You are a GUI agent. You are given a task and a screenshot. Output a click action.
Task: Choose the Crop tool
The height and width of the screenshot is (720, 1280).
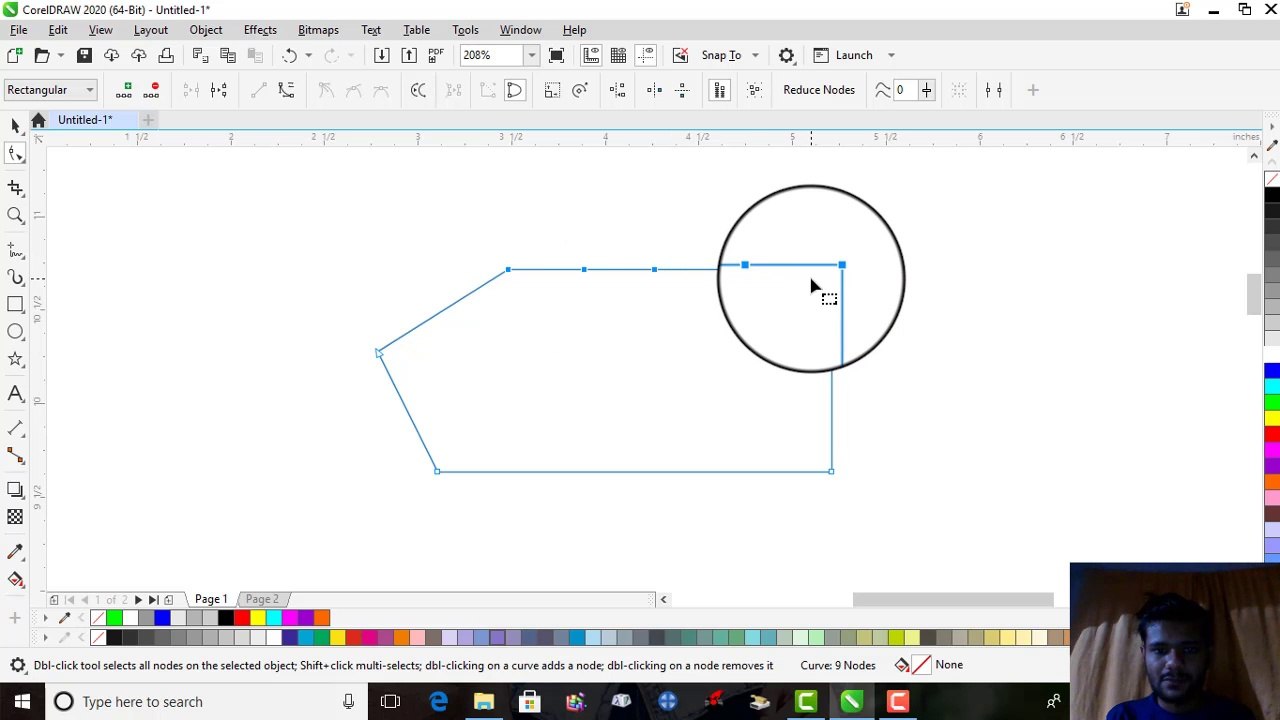(15, 187)
